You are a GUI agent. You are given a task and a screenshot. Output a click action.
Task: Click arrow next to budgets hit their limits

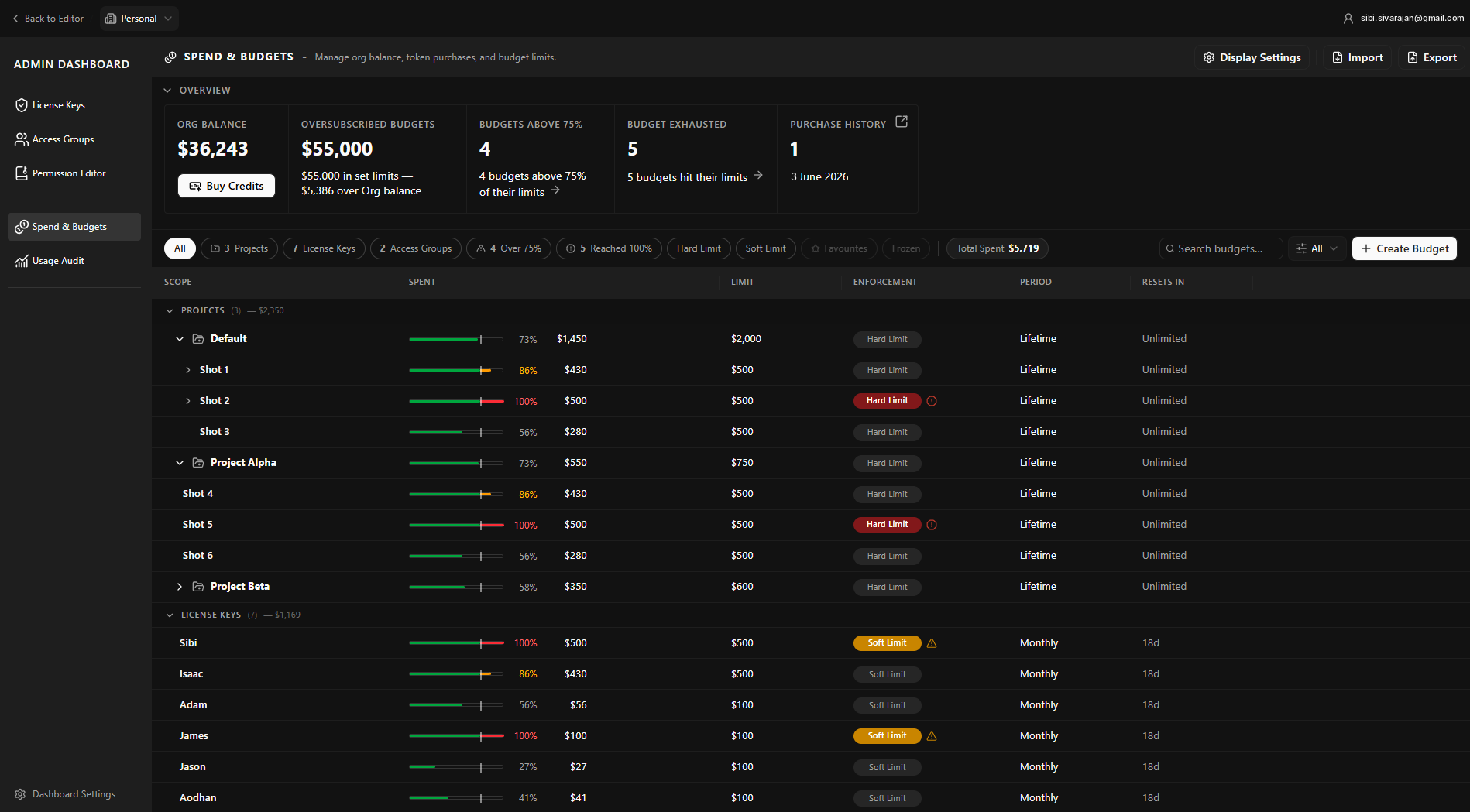tap(758, 176)
